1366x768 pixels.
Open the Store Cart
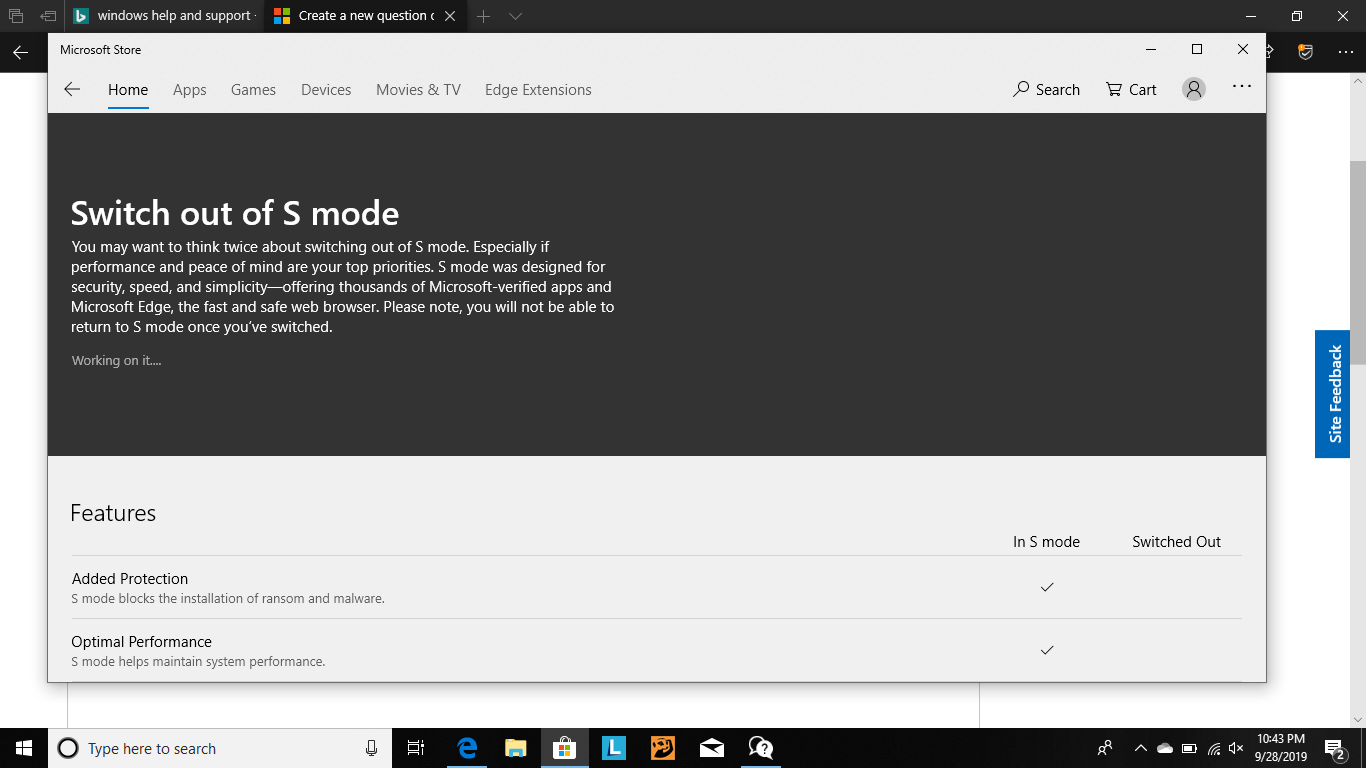pos(1131,89)
